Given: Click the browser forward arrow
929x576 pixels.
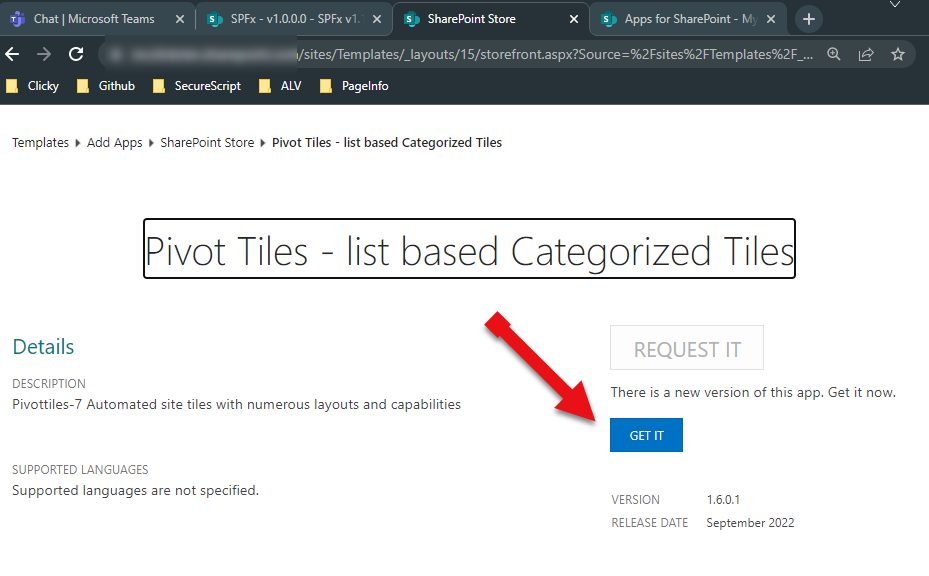Looking at the screenshot, I should point(44,55).
